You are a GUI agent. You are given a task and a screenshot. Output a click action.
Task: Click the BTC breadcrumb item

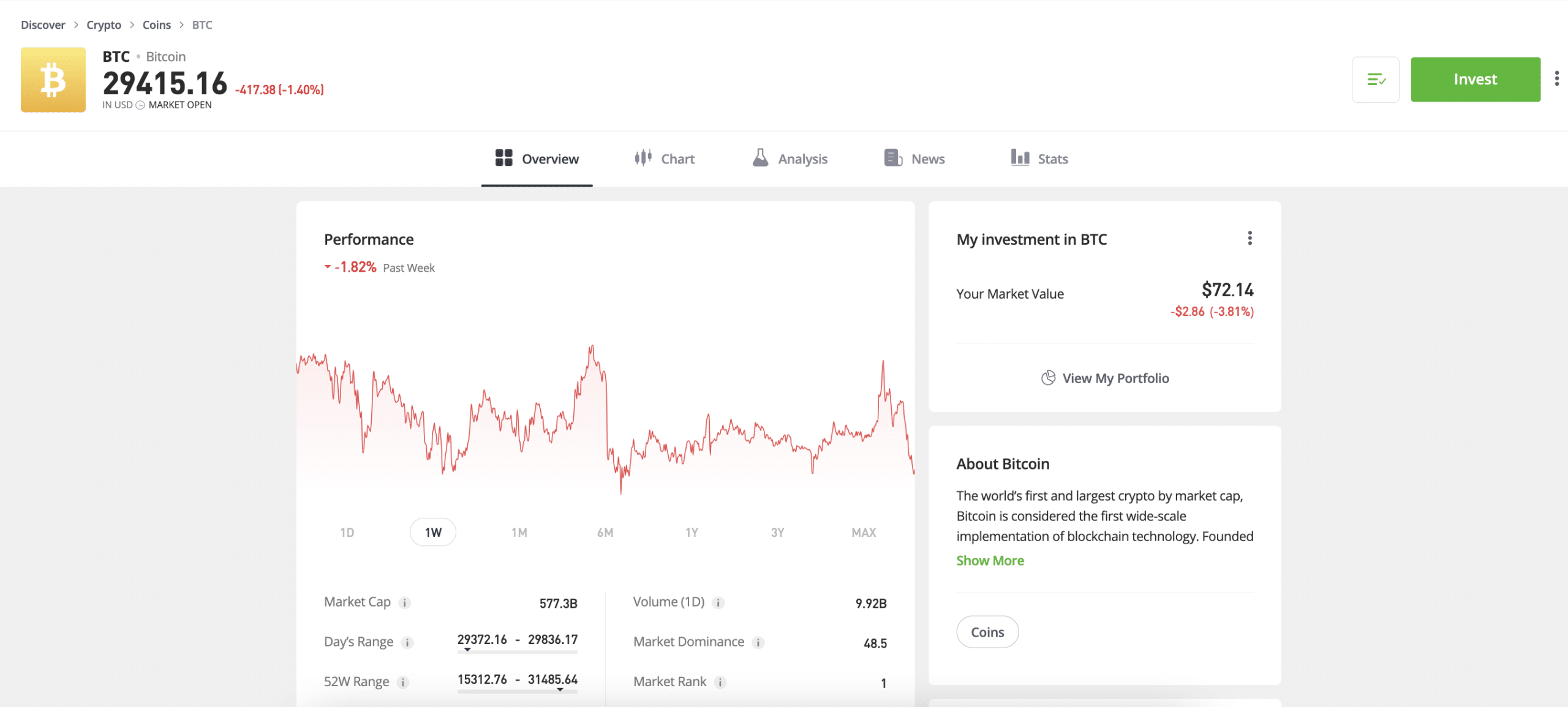(202, 25)
